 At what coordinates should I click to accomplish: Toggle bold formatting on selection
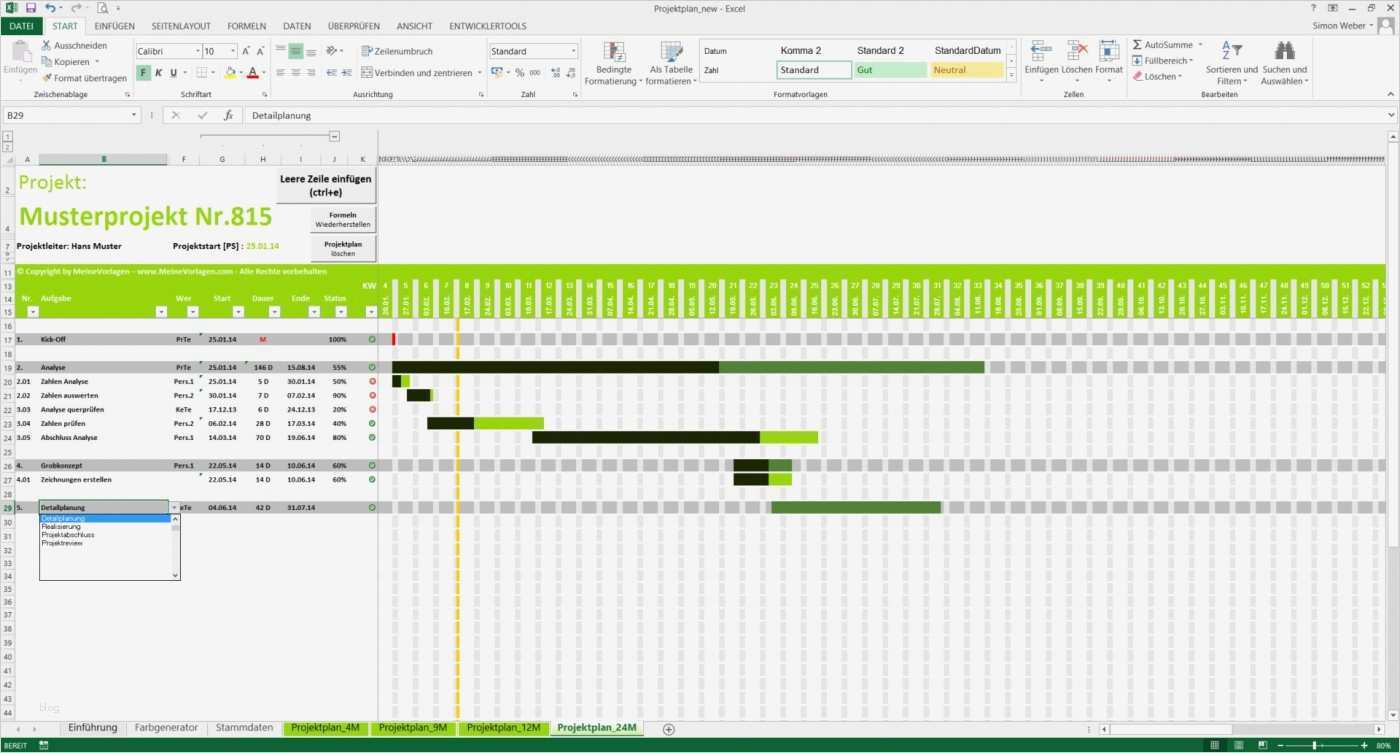tap(142, 72)
